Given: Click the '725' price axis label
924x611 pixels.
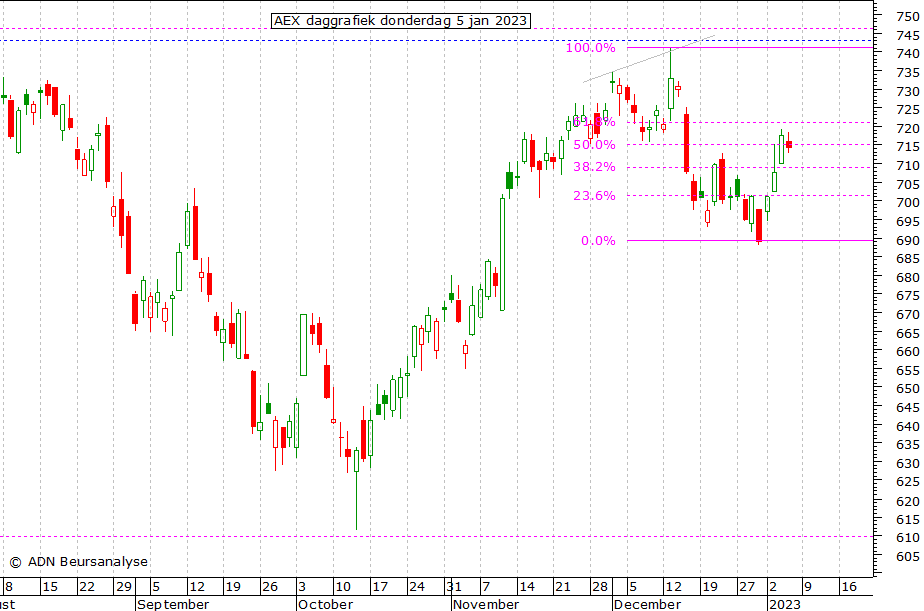Looking at the screenshot, I should [x=908, y=110].
